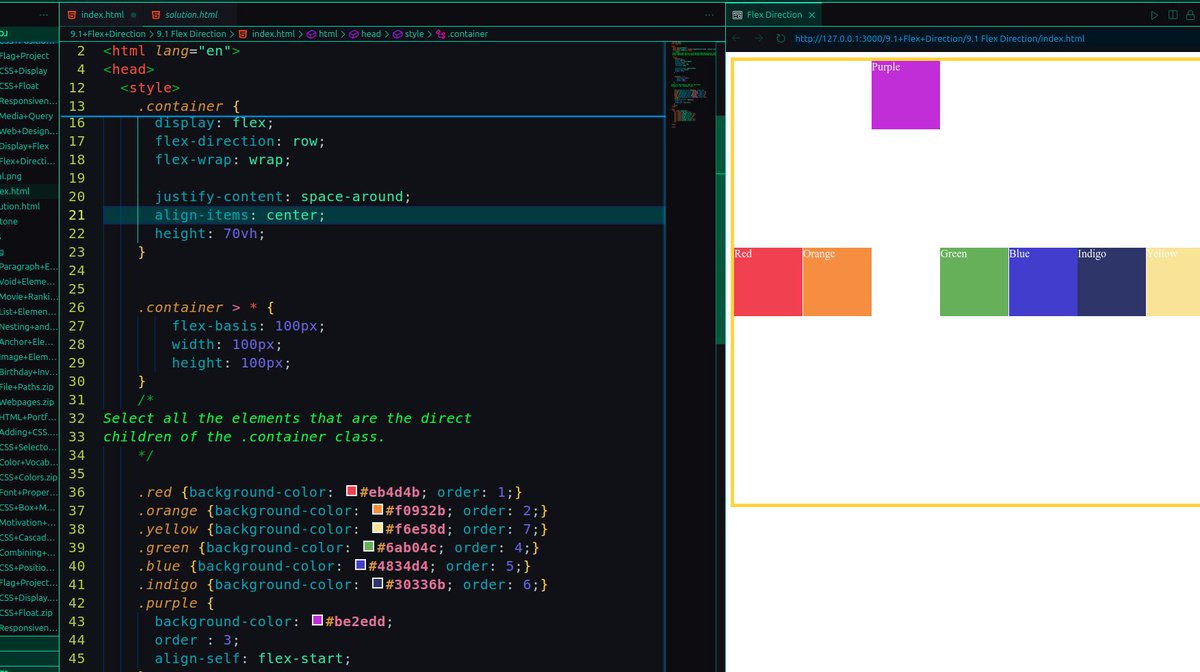
Task: Open yellow color swatch #f6e58d picker
Action: 377,529
